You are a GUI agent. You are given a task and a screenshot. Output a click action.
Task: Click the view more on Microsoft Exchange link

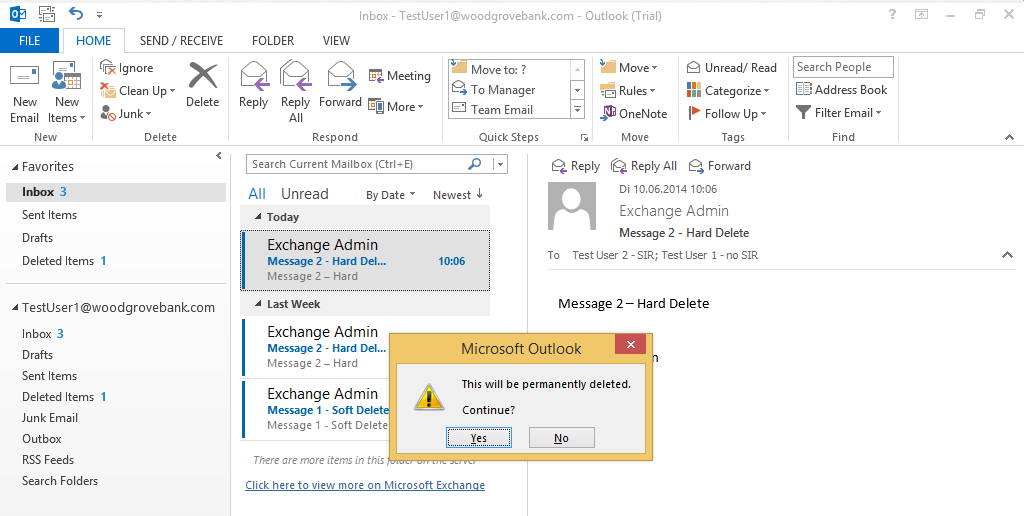click(x=365, y=485)
